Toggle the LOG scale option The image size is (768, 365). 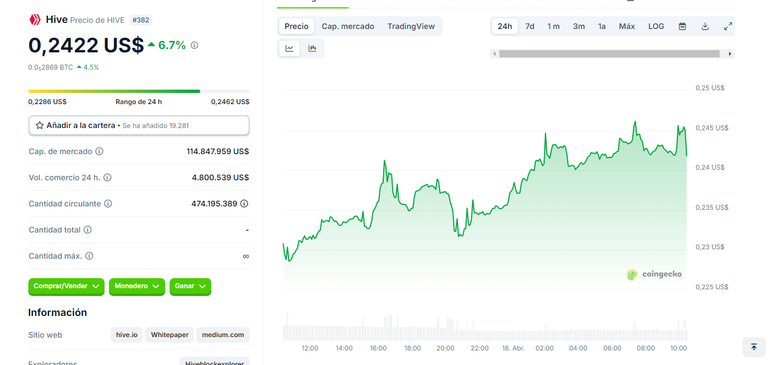(656, 26)
